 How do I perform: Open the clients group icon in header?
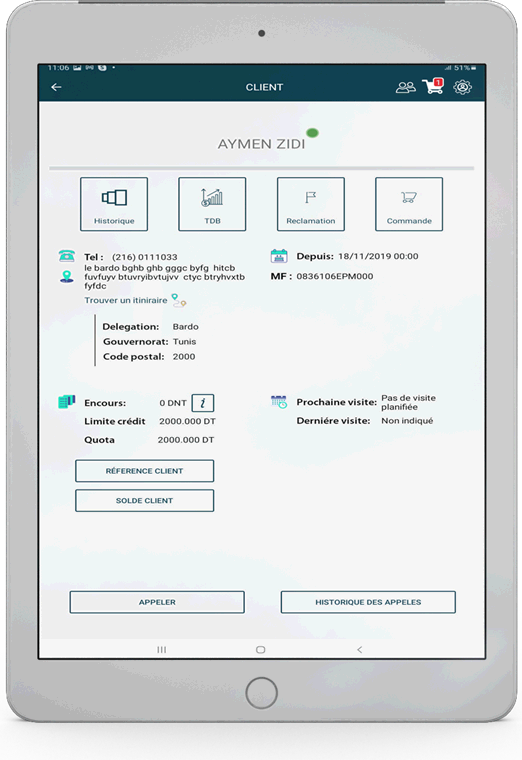tap(406, 87)
